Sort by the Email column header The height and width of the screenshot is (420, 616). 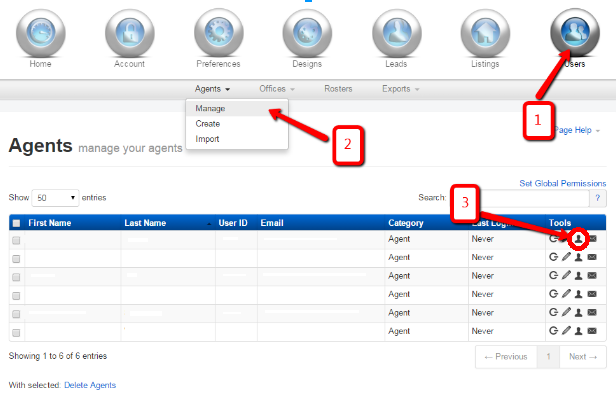click(x=321, y=223)
